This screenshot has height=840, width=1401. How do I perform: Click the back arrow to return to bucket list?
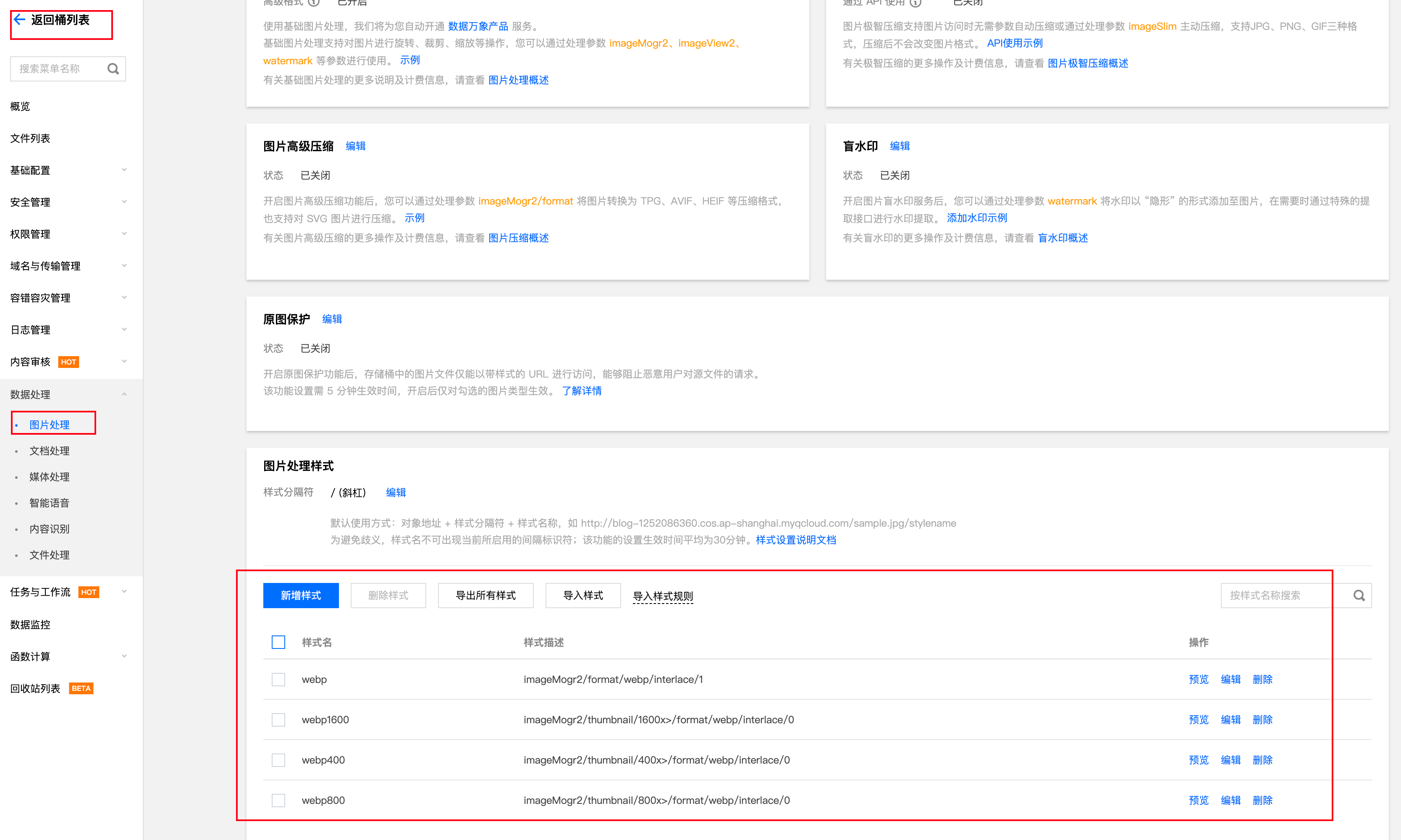point(20,20)
